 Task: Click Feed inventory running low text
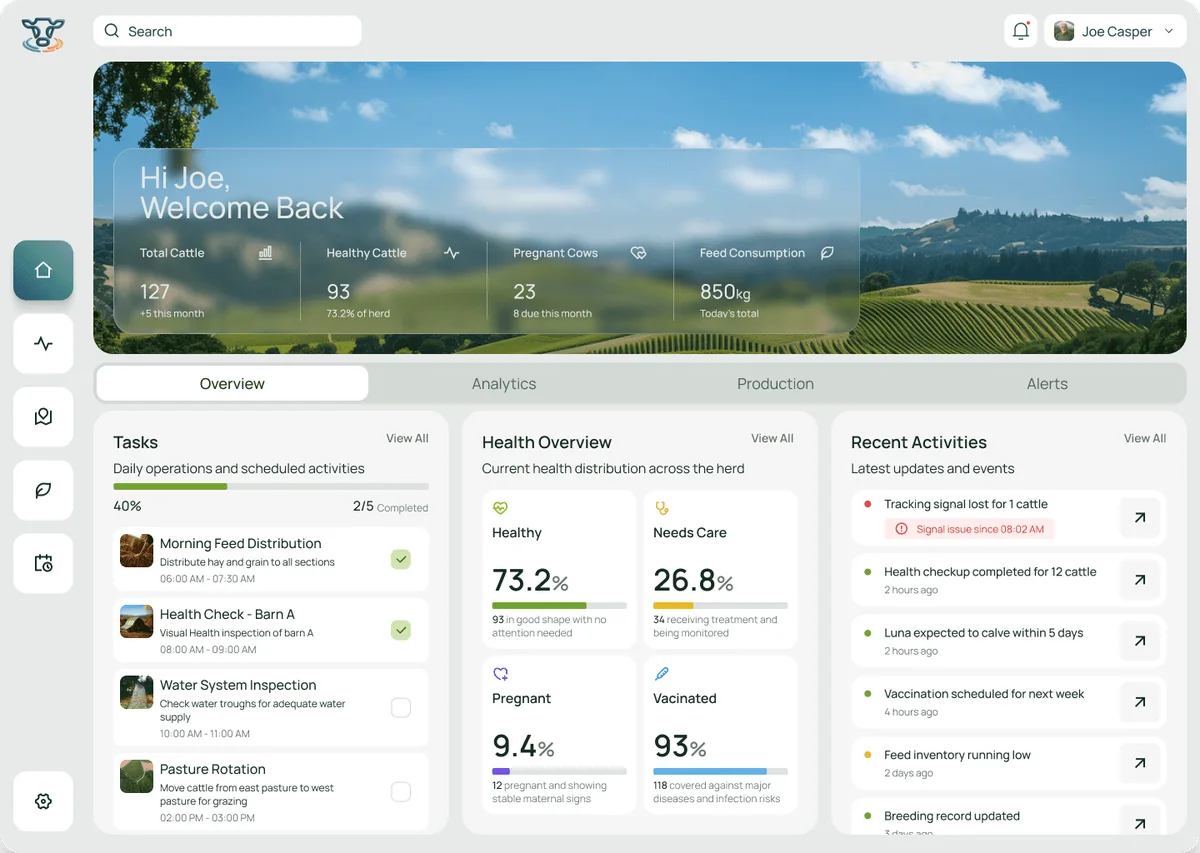pyautogui.click(x=957, y=755)
